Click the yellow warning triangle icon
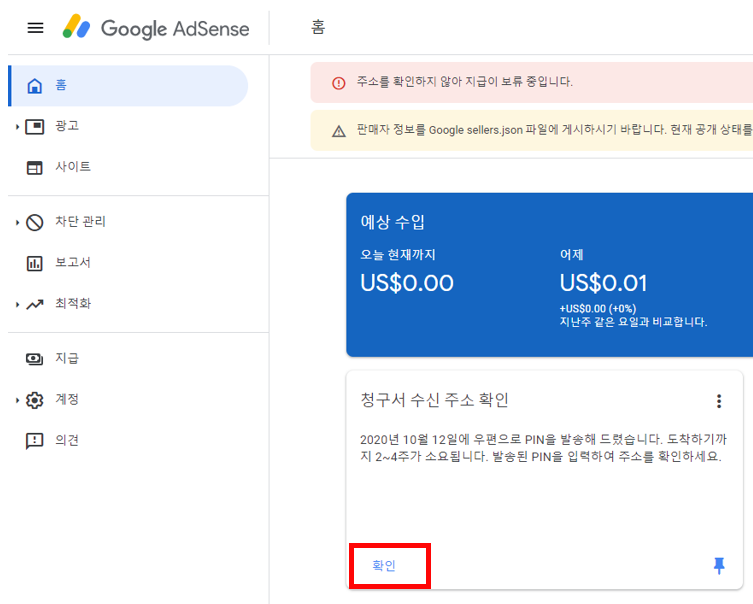Viewport: 753px width, 604px height. pos(339,131)
